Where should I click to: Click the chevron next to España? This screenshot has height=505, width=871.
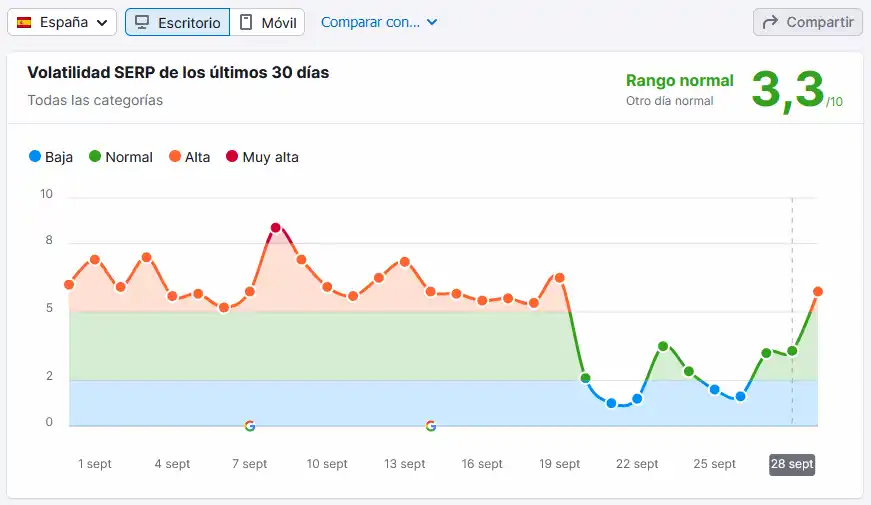tap(101, 23)
